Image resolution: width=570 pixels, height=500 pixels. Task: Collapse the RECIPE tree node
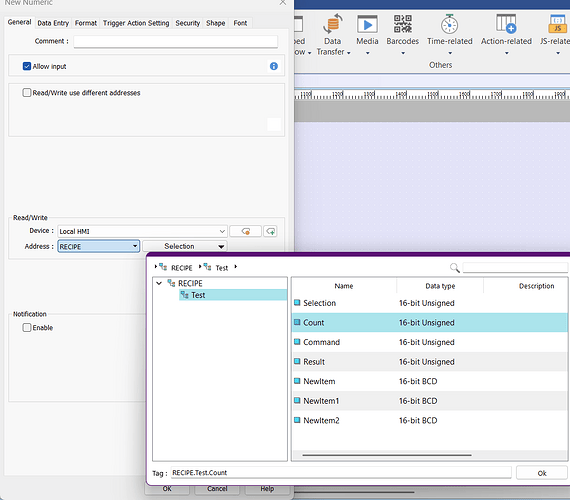coord(159,283)
